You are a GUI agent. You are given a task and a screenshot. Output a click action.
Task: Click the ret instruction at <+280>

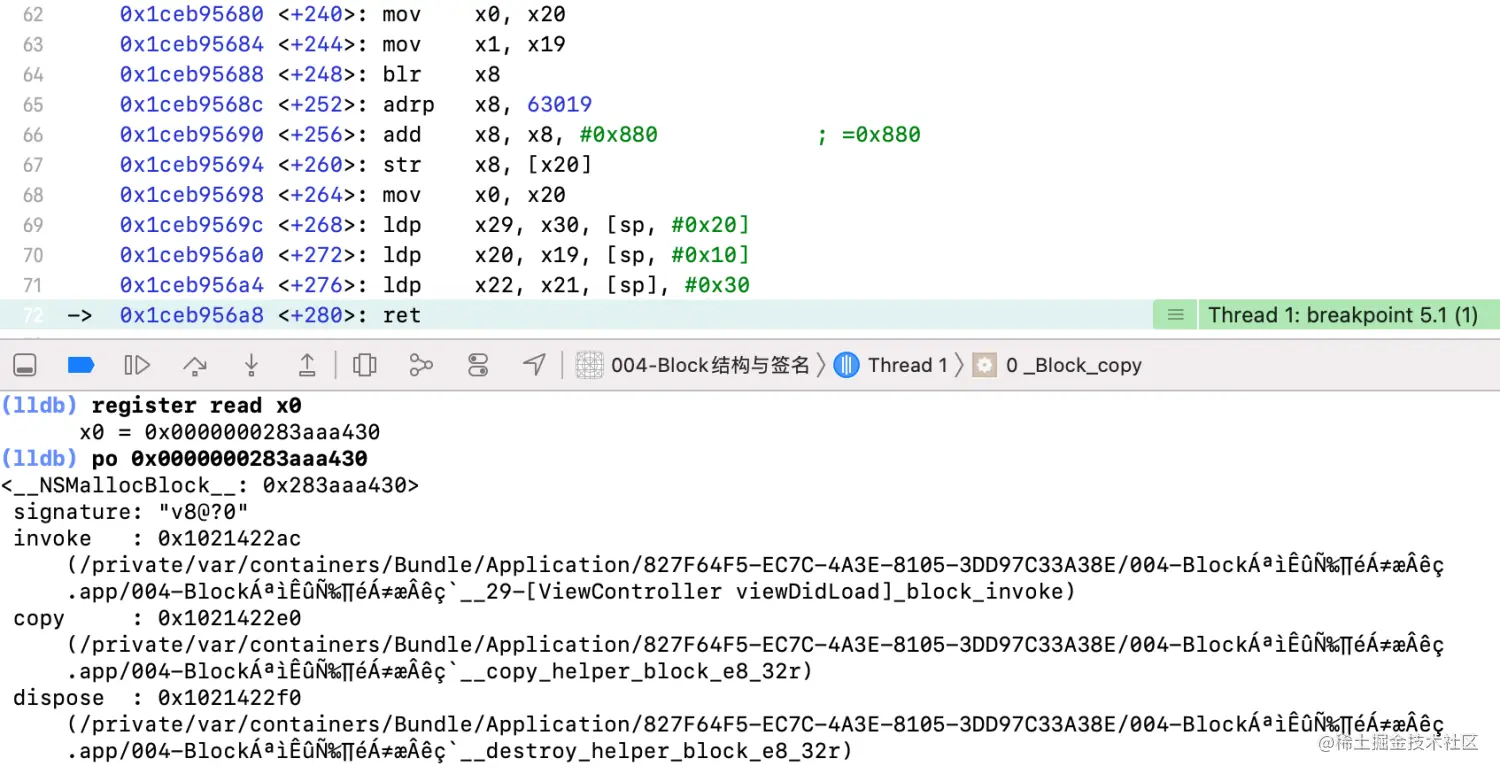tap(402, 315)
